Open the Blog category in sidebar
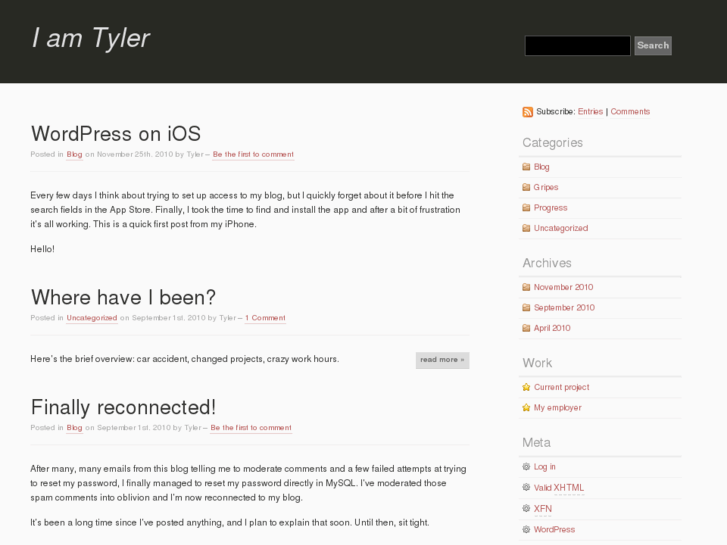 (542, 167)
